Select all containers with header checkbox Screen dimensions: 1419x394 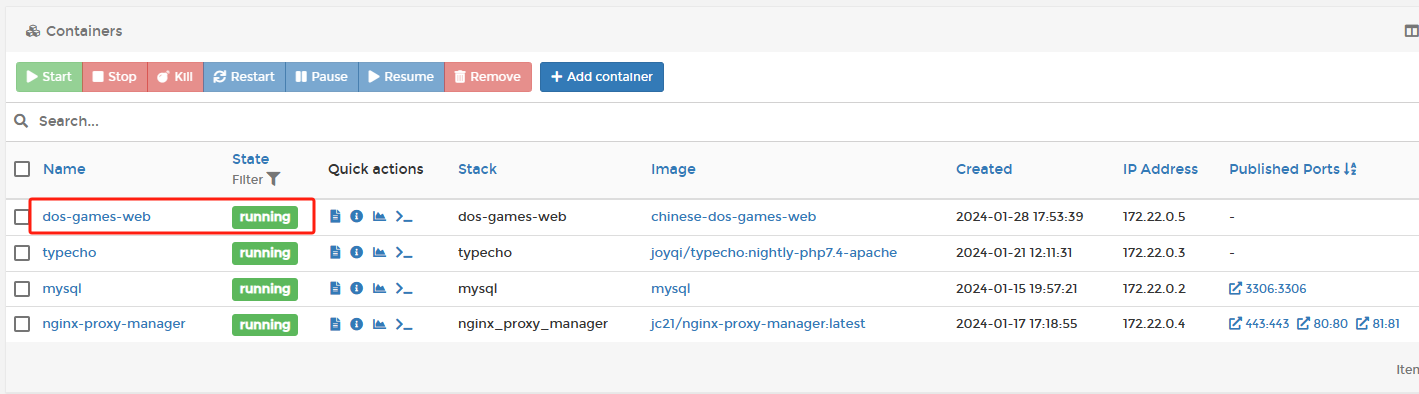(x=22, y=169)
